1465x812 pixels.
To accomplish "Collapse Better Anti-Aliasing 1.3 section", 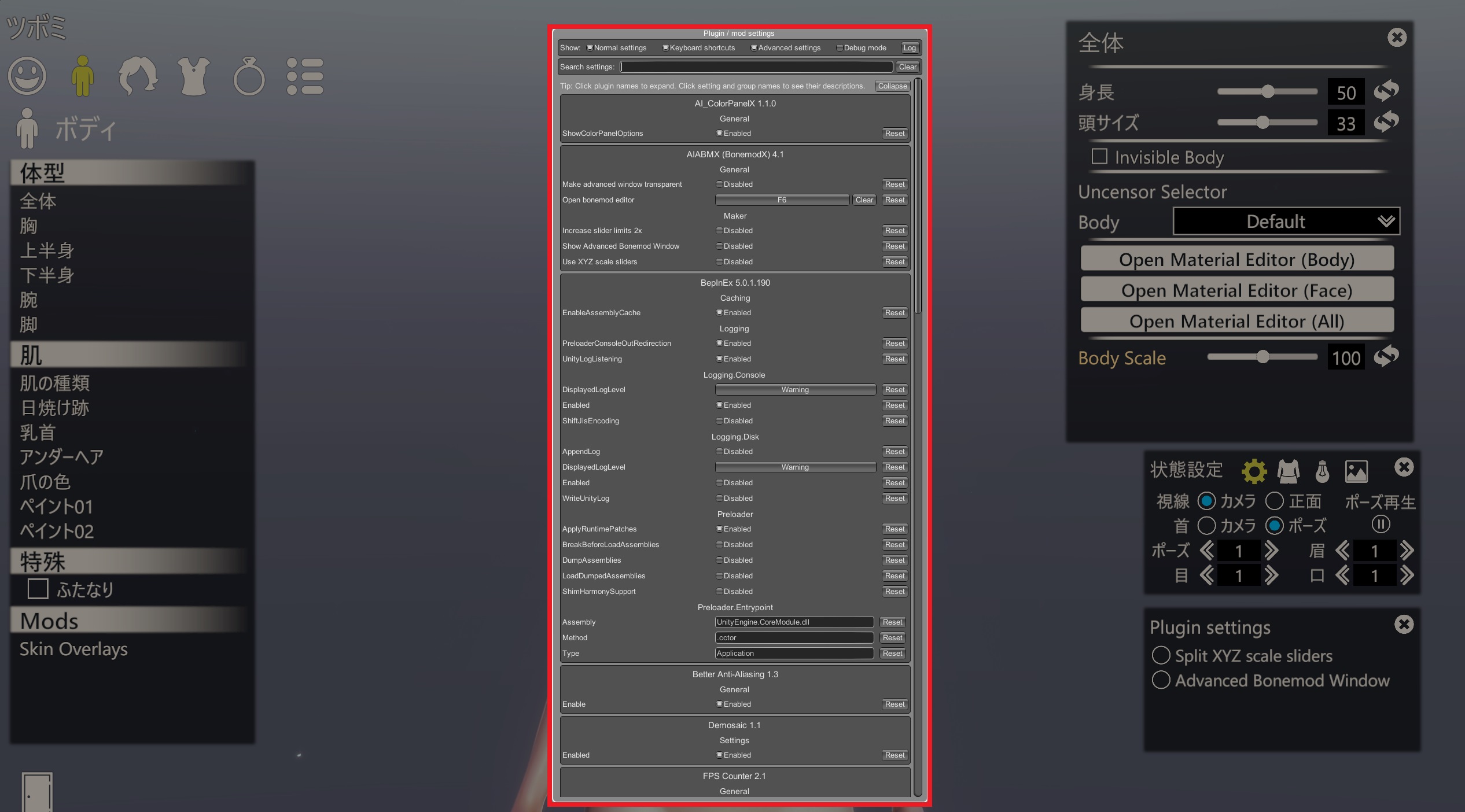I will click(735, 674).
